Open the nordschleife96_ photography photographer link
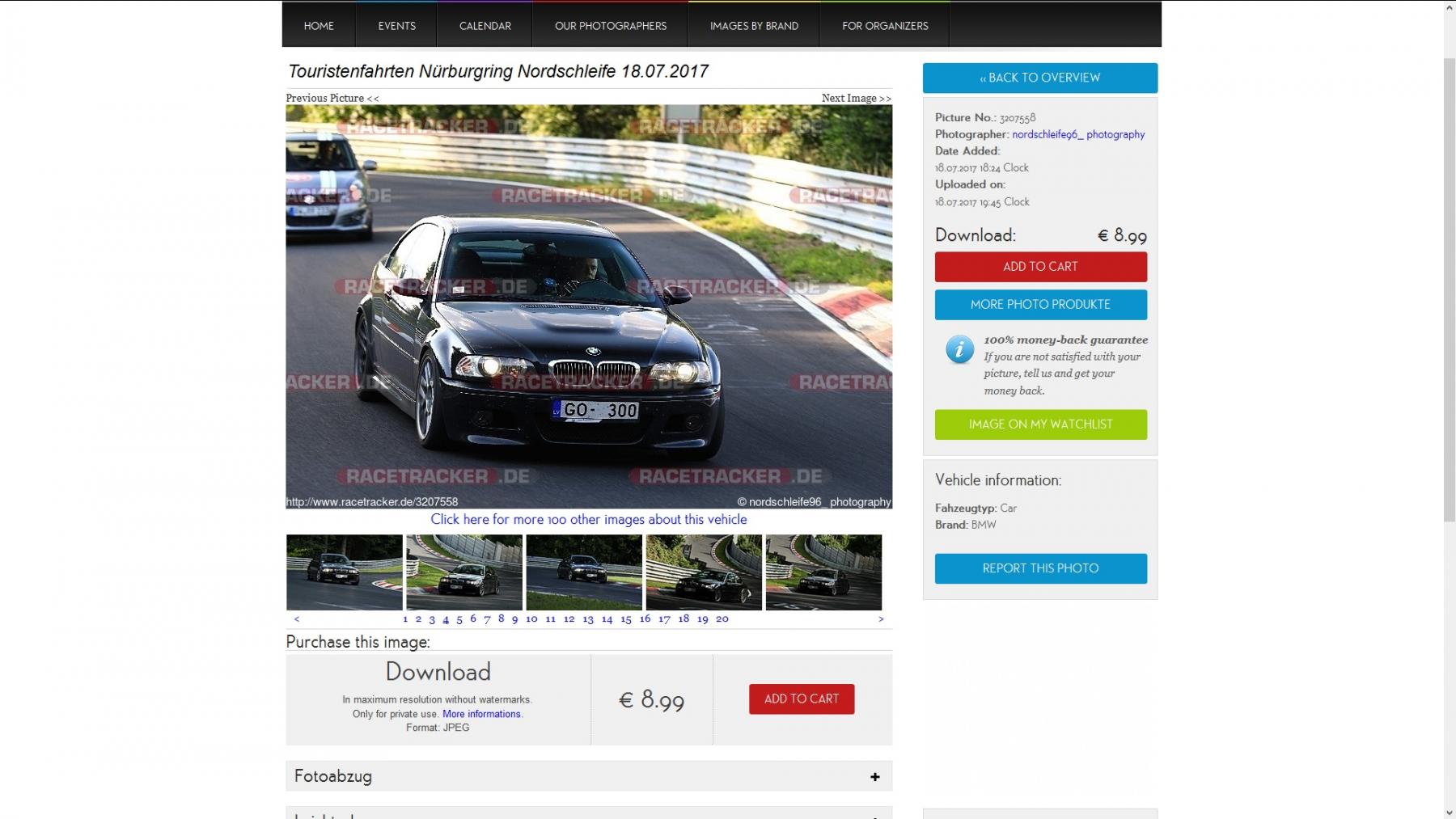Screen dimensions: 1456x819 pyautogui.click(x=1078, y=134)
